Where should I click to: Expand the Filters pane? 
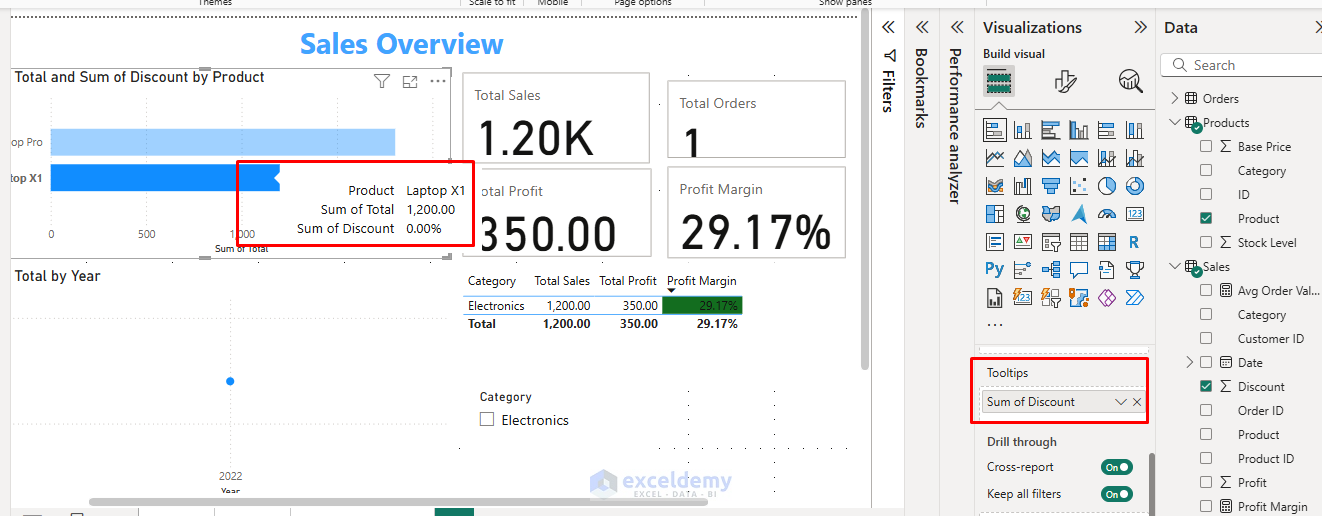[x=888, y=28]
